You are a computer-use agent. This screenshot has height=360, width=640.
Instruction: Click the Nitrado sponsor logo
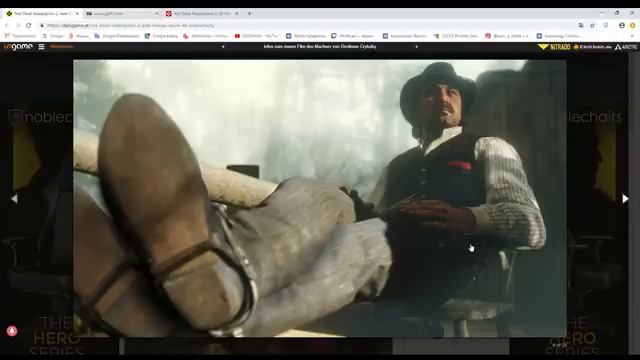pos(554,47)
